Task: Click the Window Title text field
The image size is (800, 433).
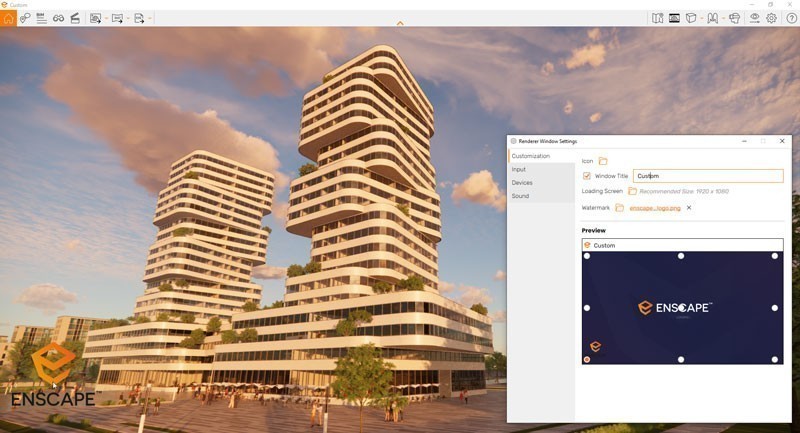Action: point(707,176)
